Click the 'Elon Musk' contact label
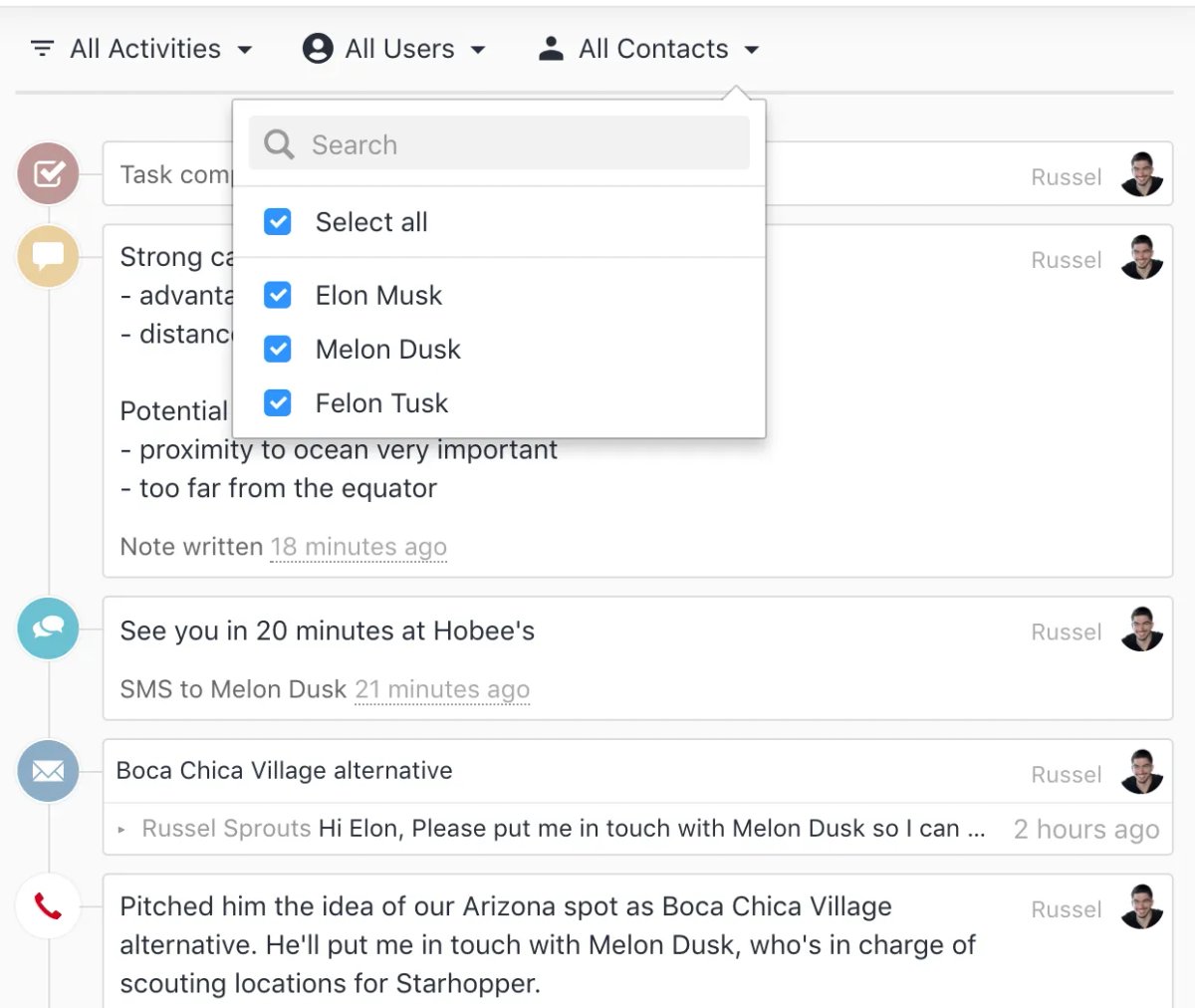 click(x=378, y=295)
